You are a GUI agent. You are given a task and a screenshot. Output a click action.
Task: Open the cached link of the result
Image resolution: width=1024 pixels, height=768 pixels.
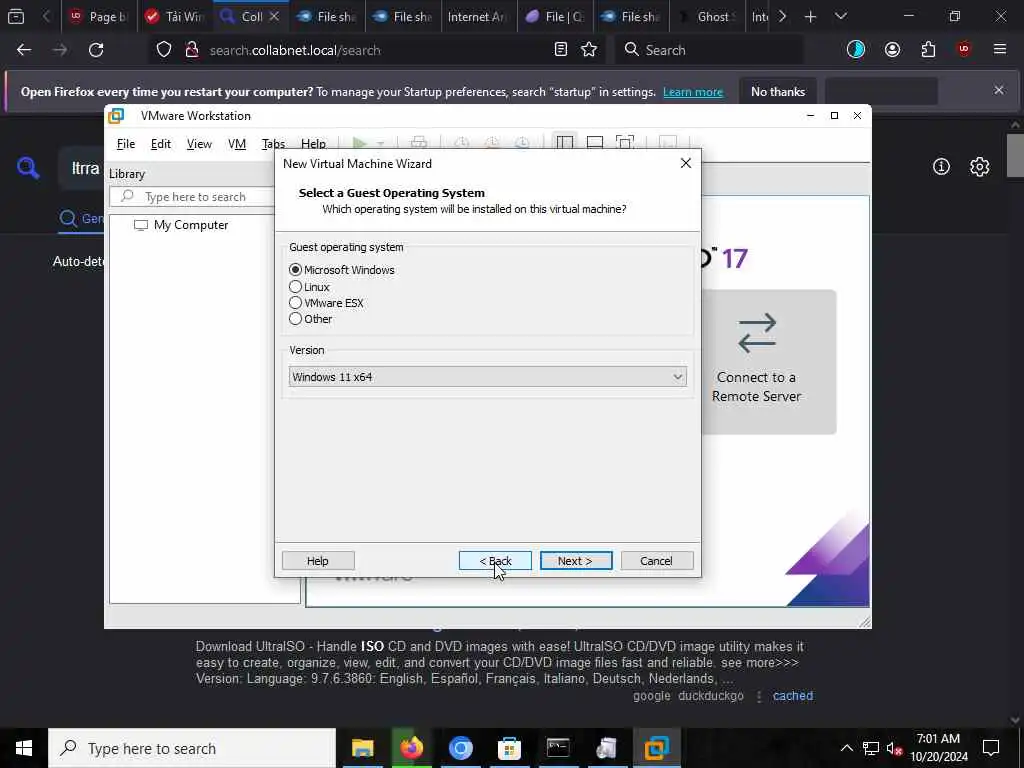tap(793, 696)
